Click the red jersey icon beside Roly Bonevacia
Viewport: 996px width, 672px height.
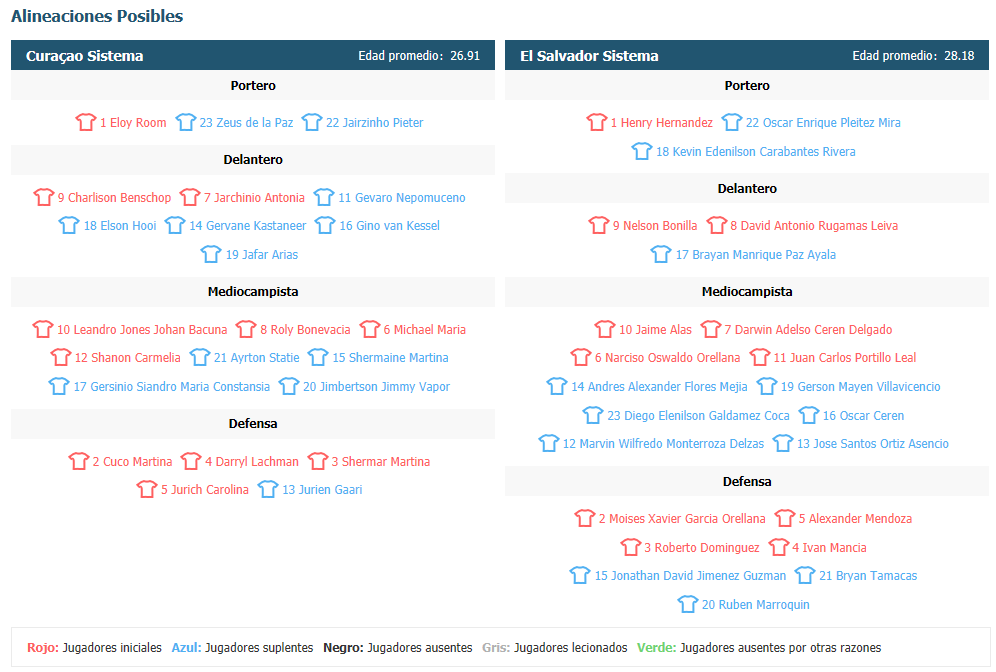246,329
